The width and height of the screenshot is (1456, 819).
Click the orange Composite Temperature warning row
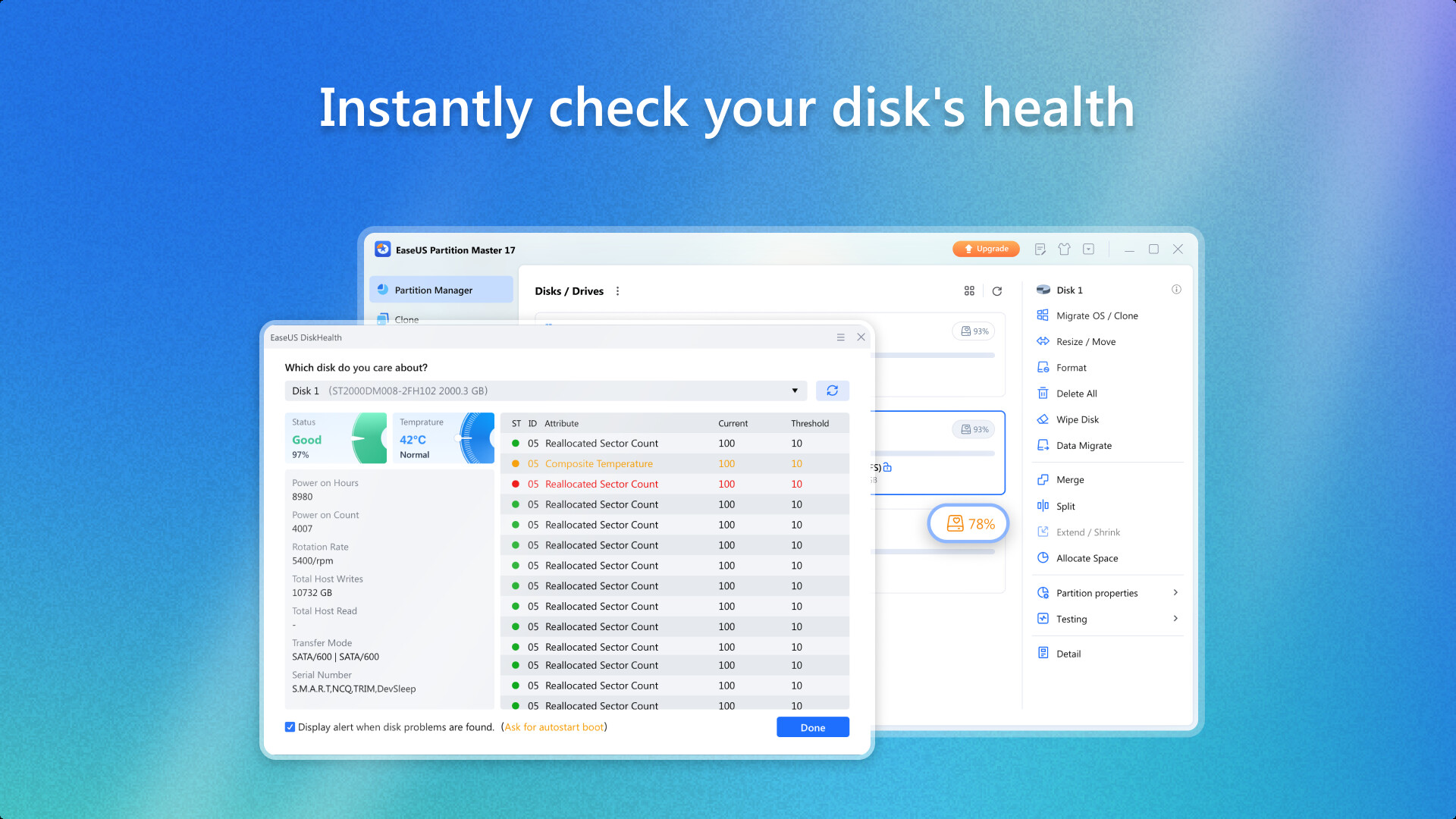point(598,463)
